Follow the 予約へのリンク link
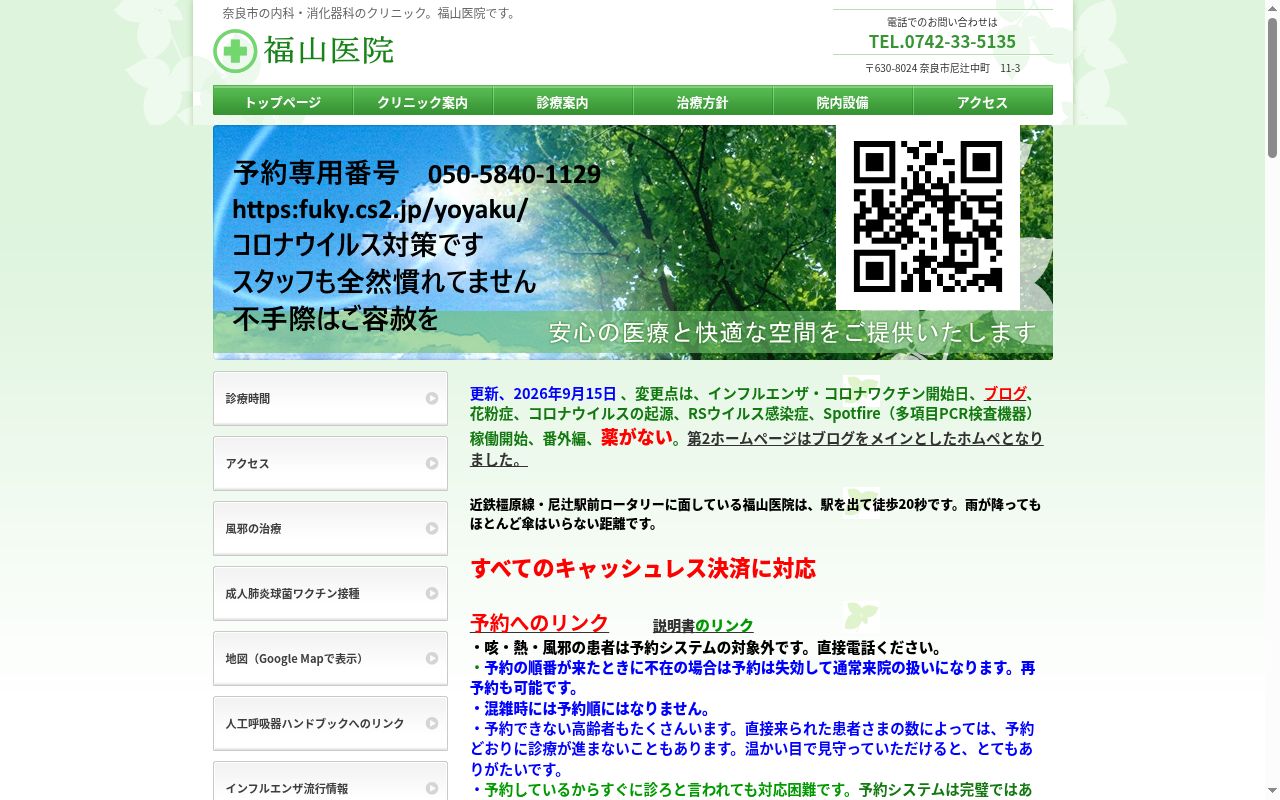The width and height of the screenshot is (1280, 800). 539,623
